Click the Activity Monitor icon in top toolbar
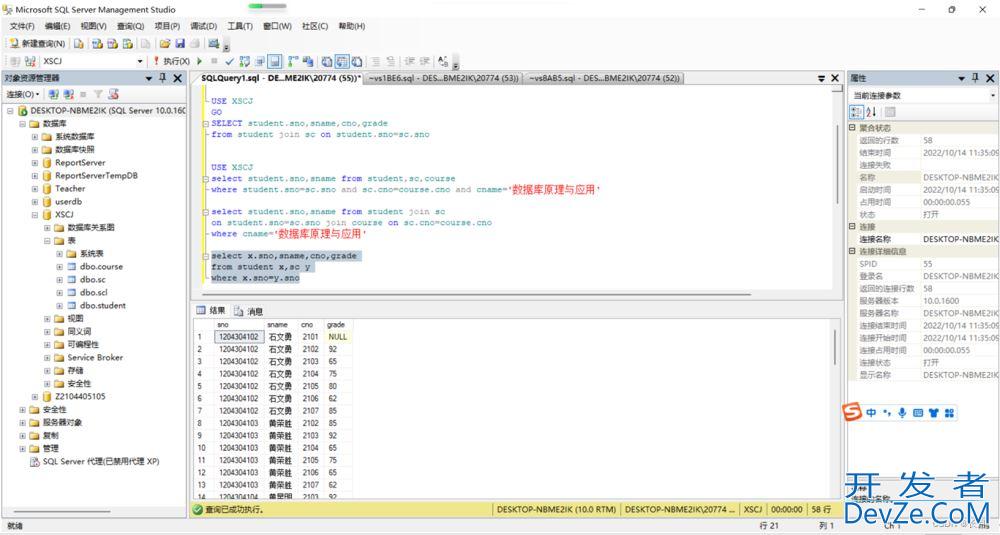Viewport: 1000px width, 535px height. point(214,43)
